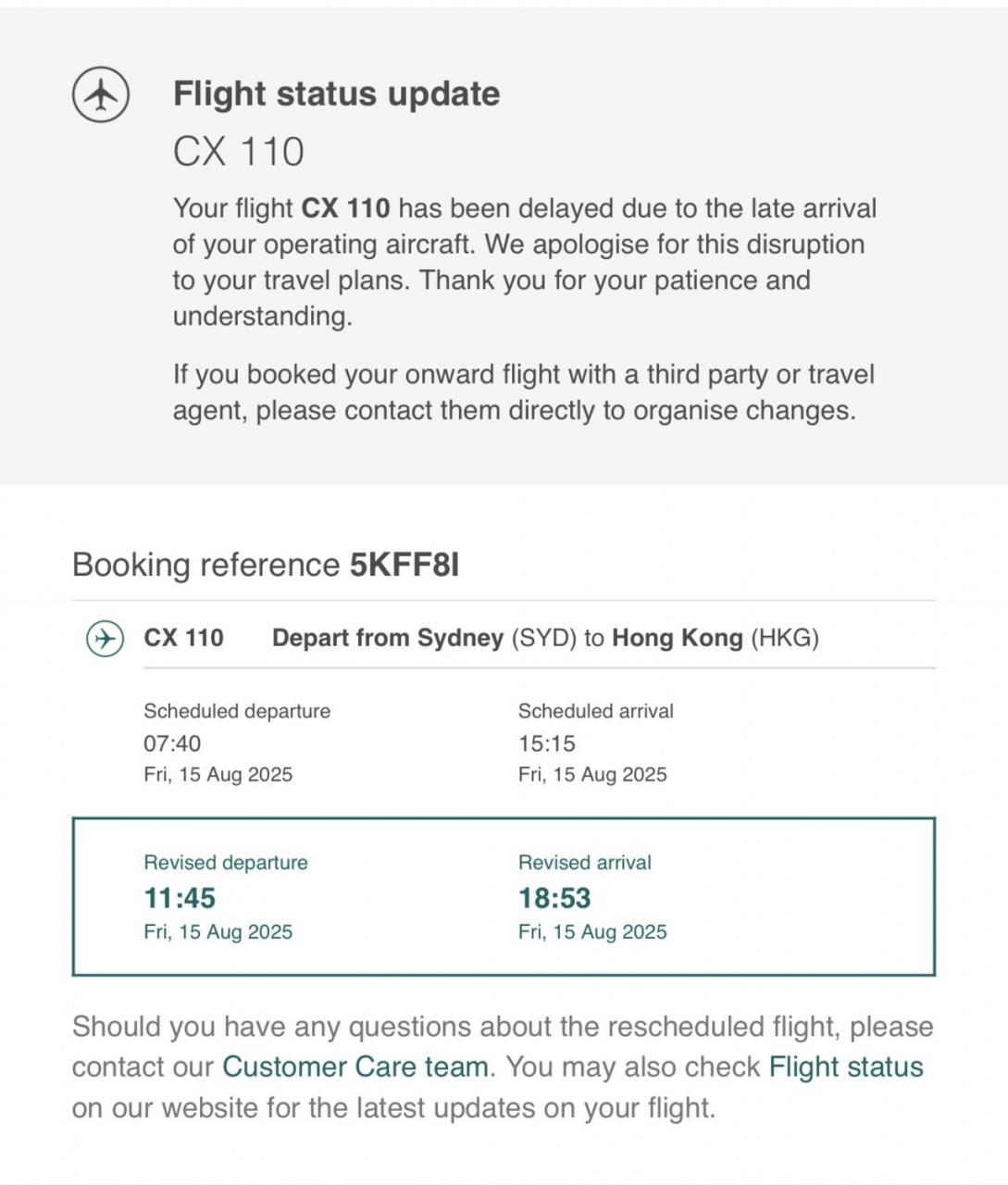Click the Flight status update heading

coord(337,94)
